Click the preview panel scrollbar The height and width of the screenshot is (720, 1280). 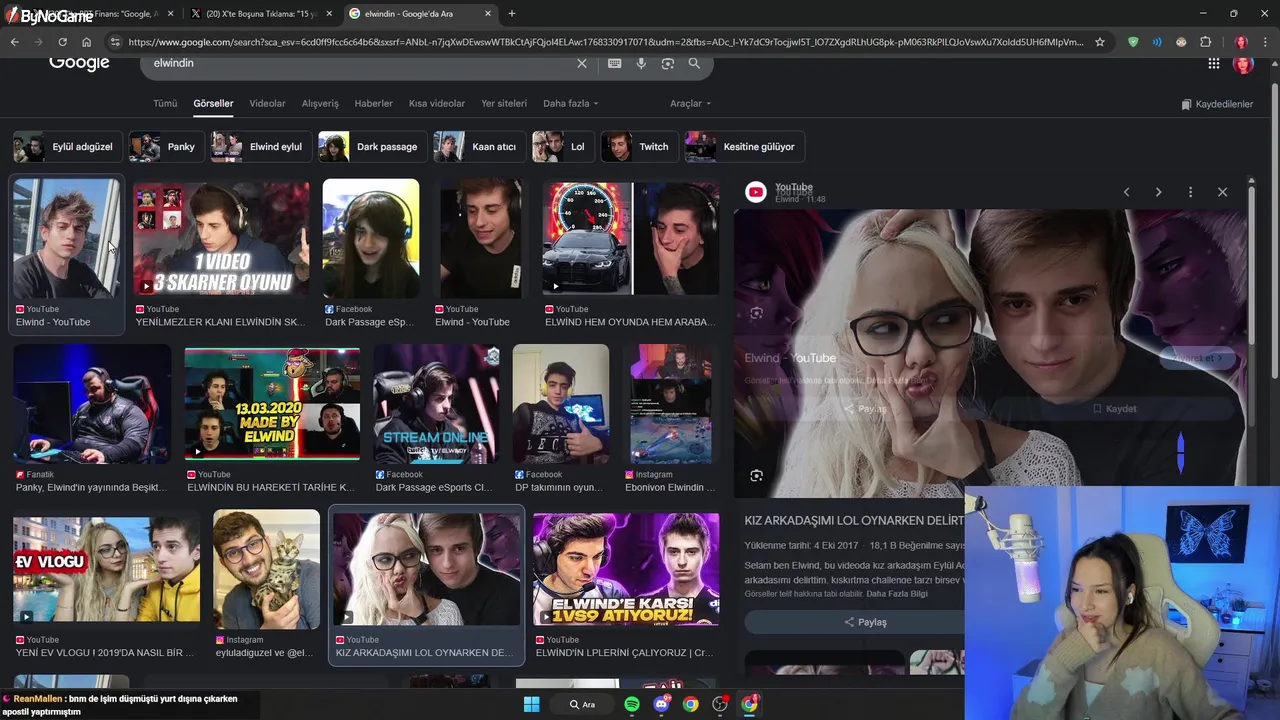1249,265
